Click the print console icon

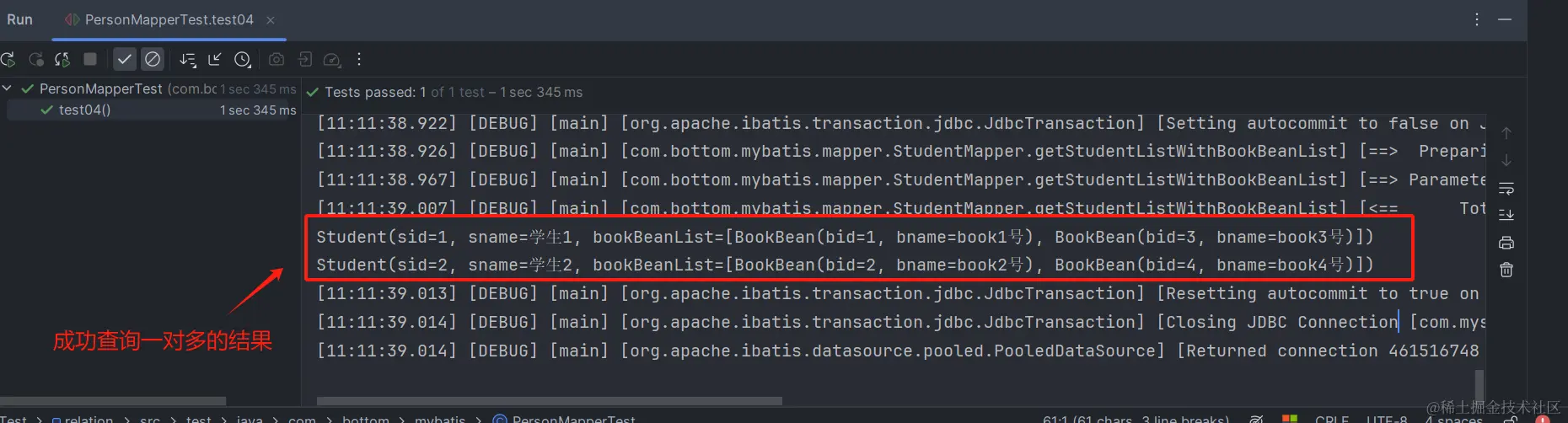click(x=1506, y=243)
